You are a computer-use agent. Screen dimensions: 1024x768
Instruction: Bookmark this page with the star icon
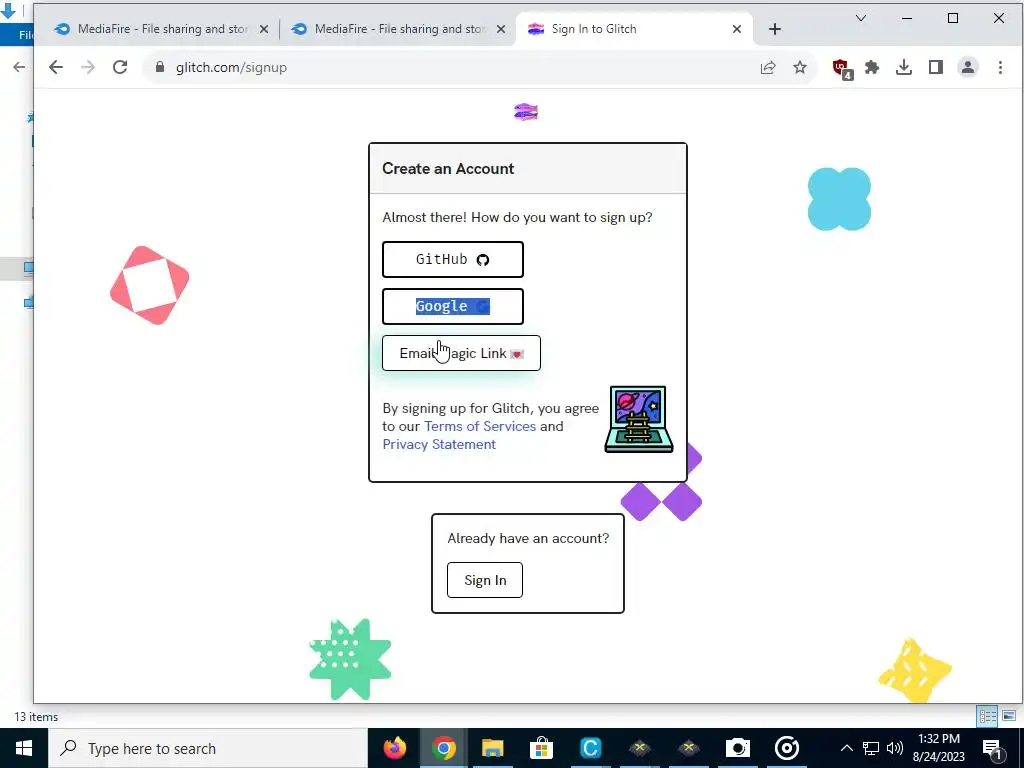pos(800,67)
